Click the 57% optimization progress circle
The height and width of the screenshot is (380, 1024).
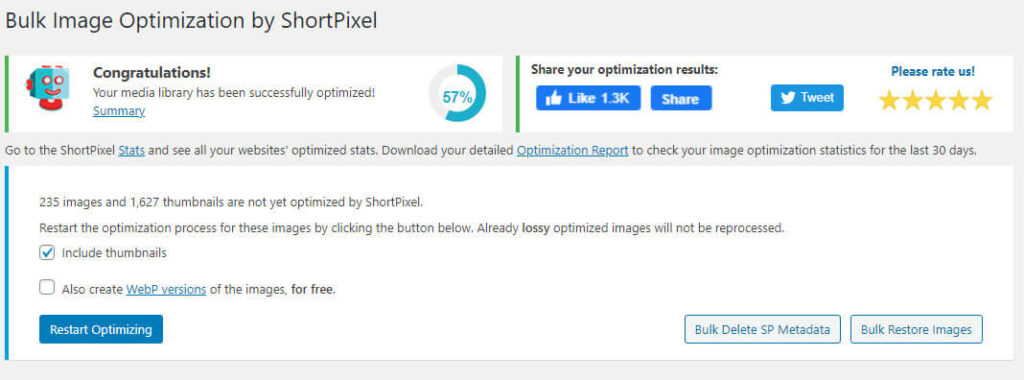(x=457, y=93)
